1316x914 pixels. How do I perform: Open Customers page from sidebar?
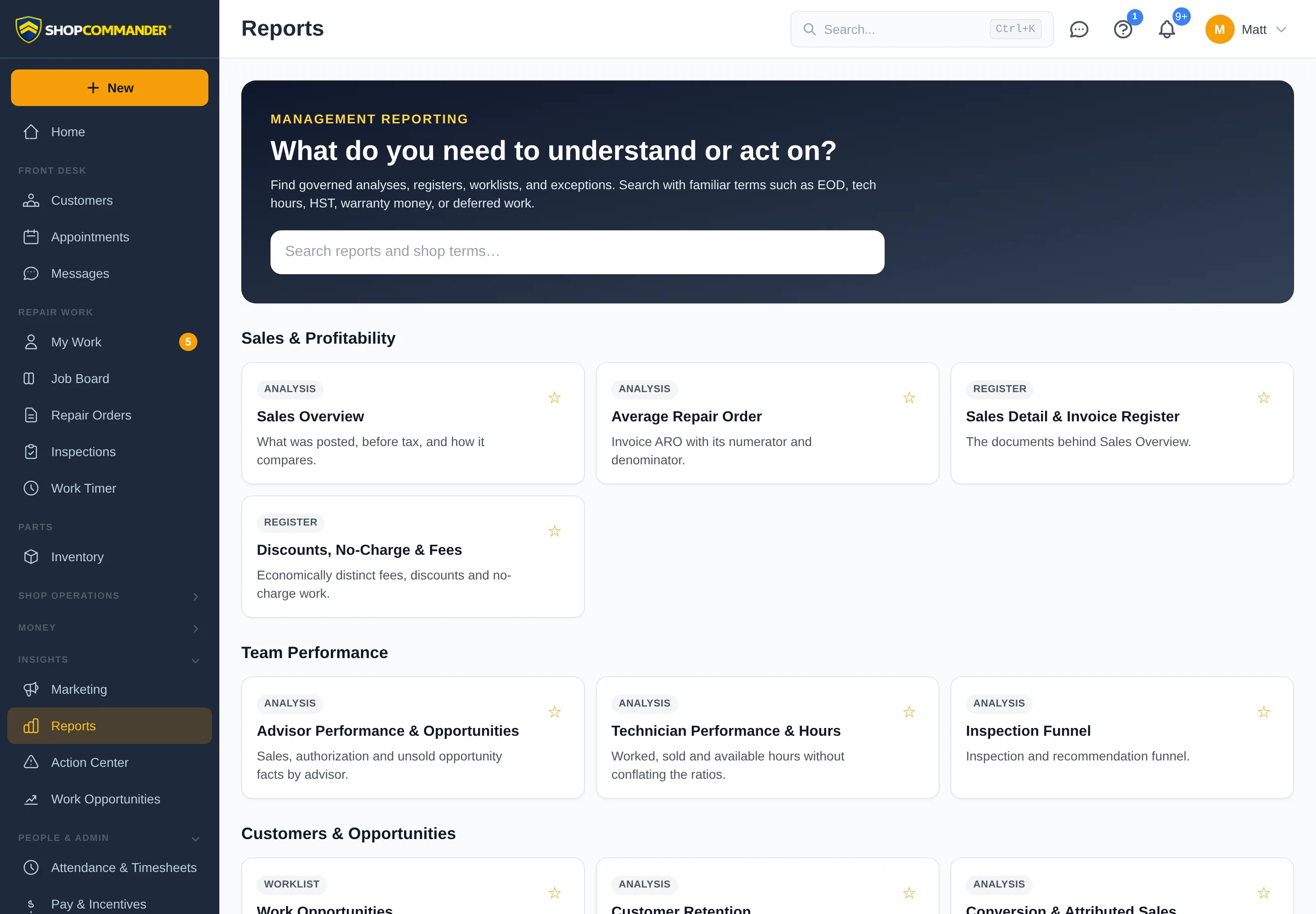click(x=109, y=201)
